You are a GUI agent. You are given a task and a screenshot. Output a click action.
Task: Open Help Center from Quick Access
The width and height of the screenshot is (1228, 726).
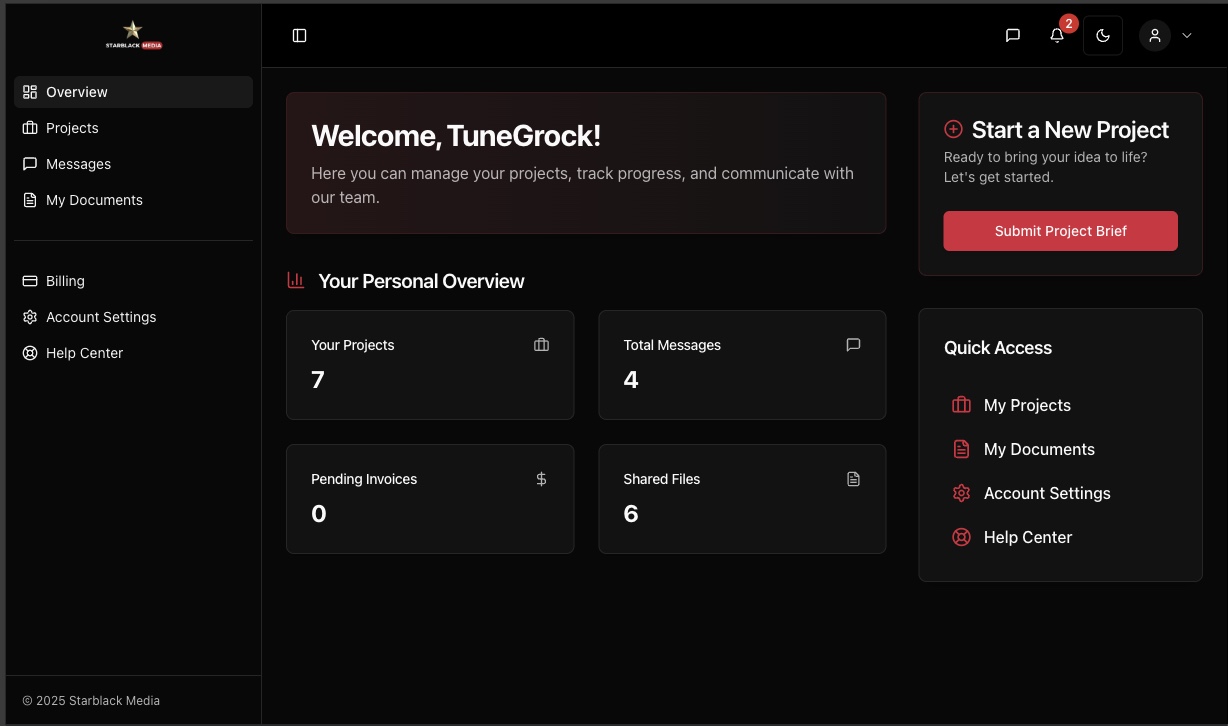[x=1027, y=537]
